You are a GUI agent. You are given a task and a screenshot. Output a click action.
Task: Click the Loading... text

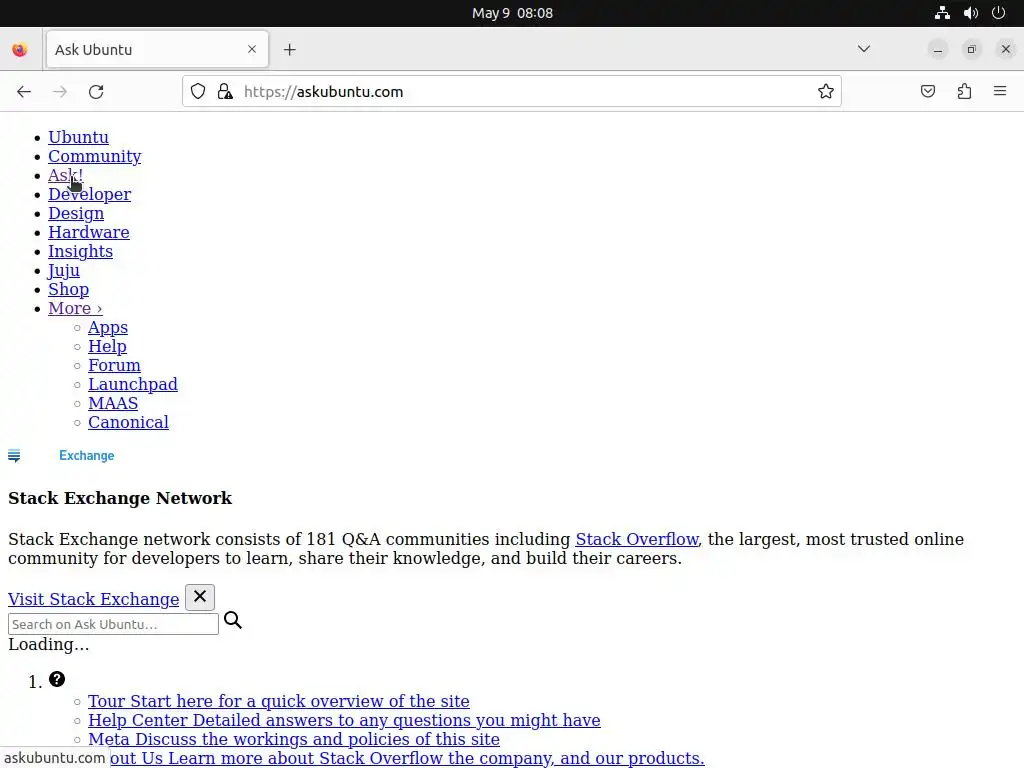pos(48,645)
